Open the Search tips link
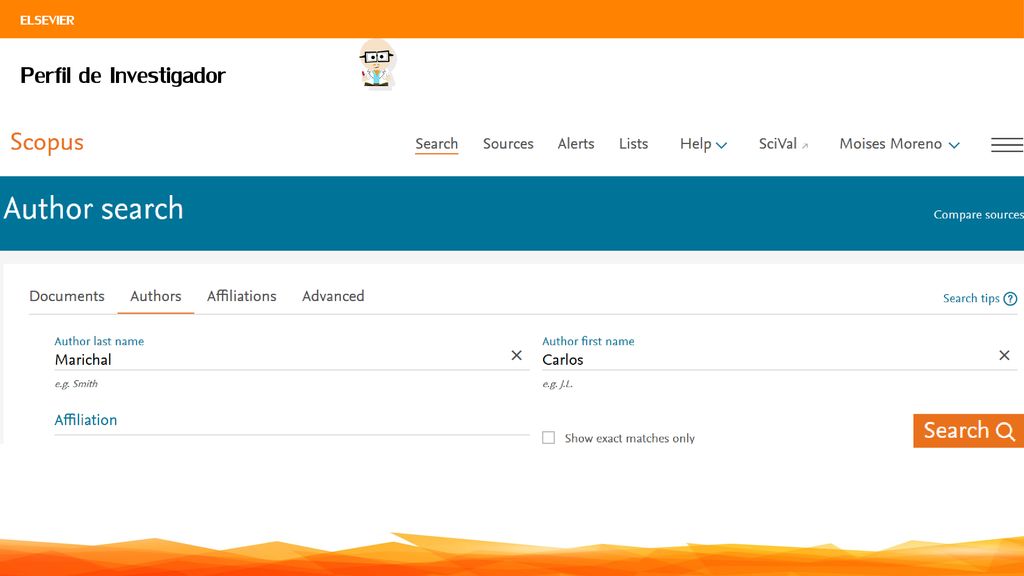The image size is (1024, 576). click(971, 298)
